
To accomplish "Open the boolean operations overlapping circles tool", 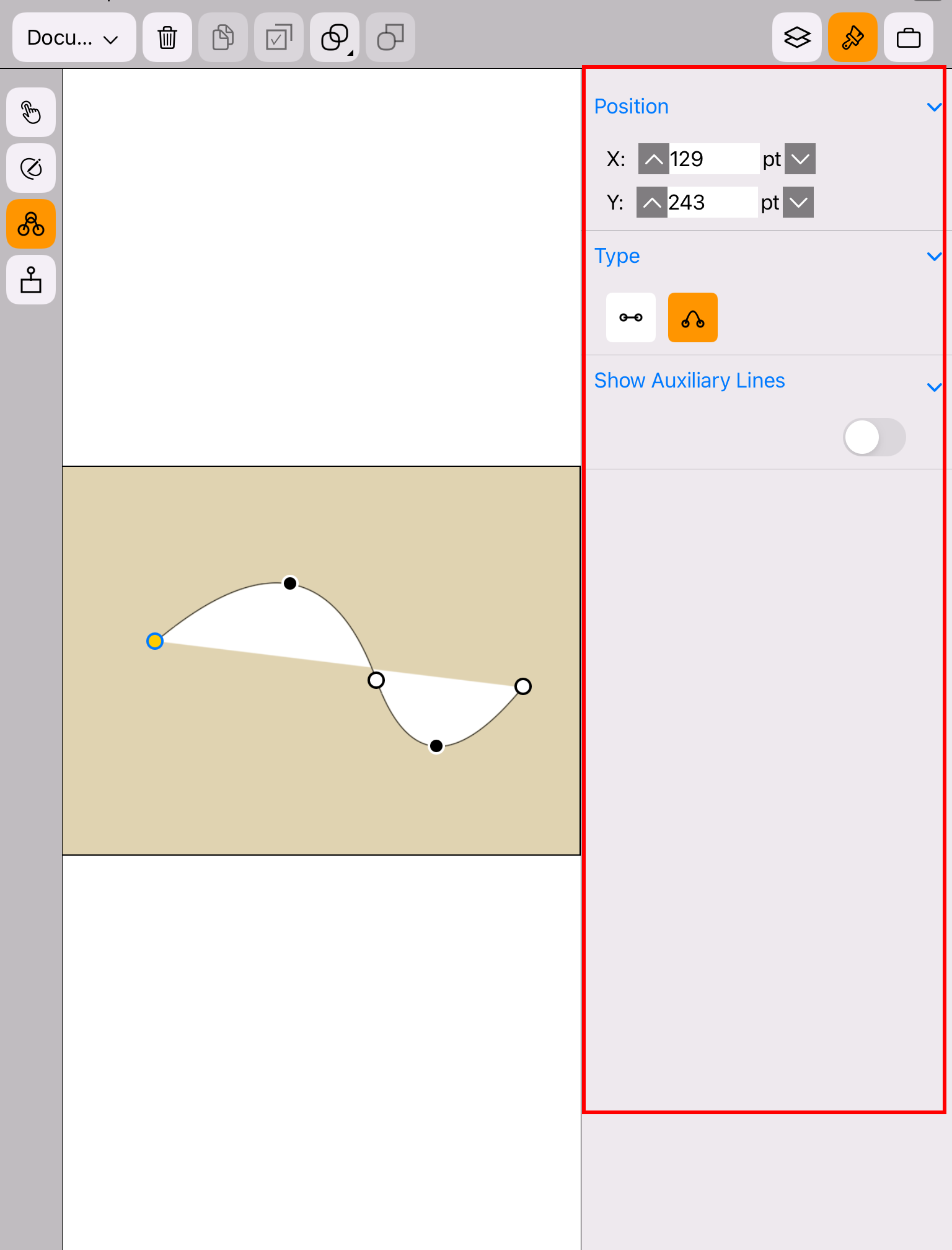I will (335, 38).
